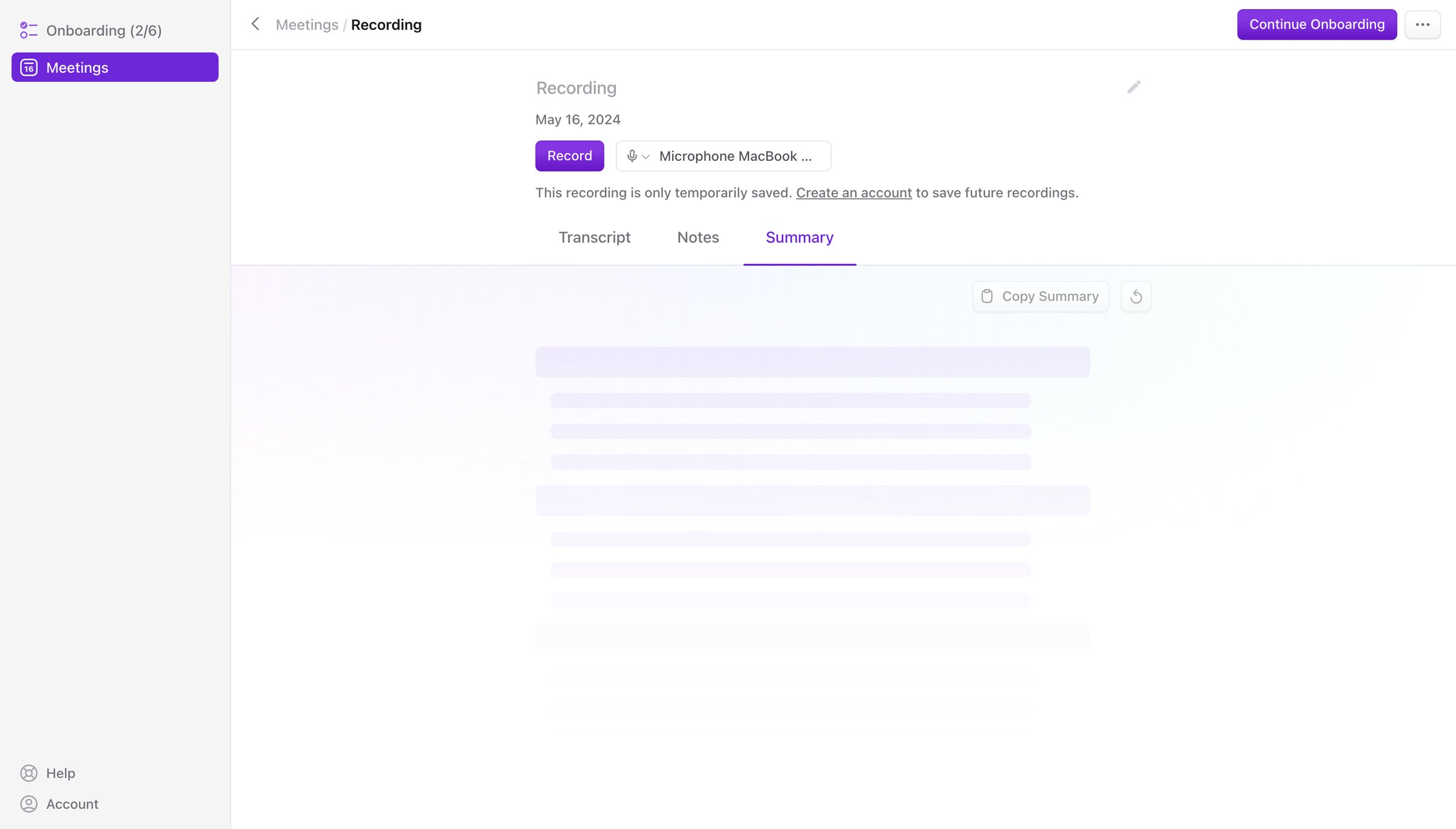Image resolution: width=1456 pixels, height=829 pixels.
Task: Open Account from the sidebar
Action: click(x=59, y=804)
